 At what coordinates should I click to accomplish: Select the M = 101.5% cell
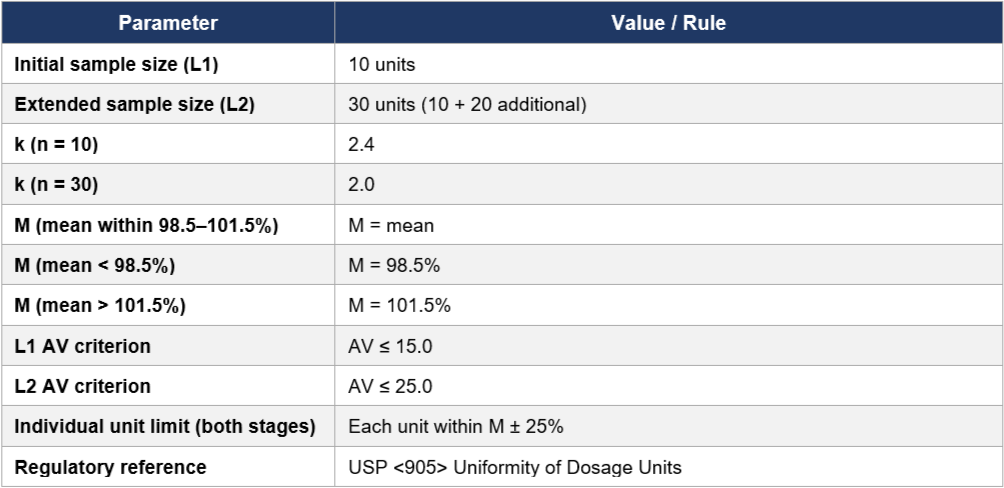(x=668, y=305)
